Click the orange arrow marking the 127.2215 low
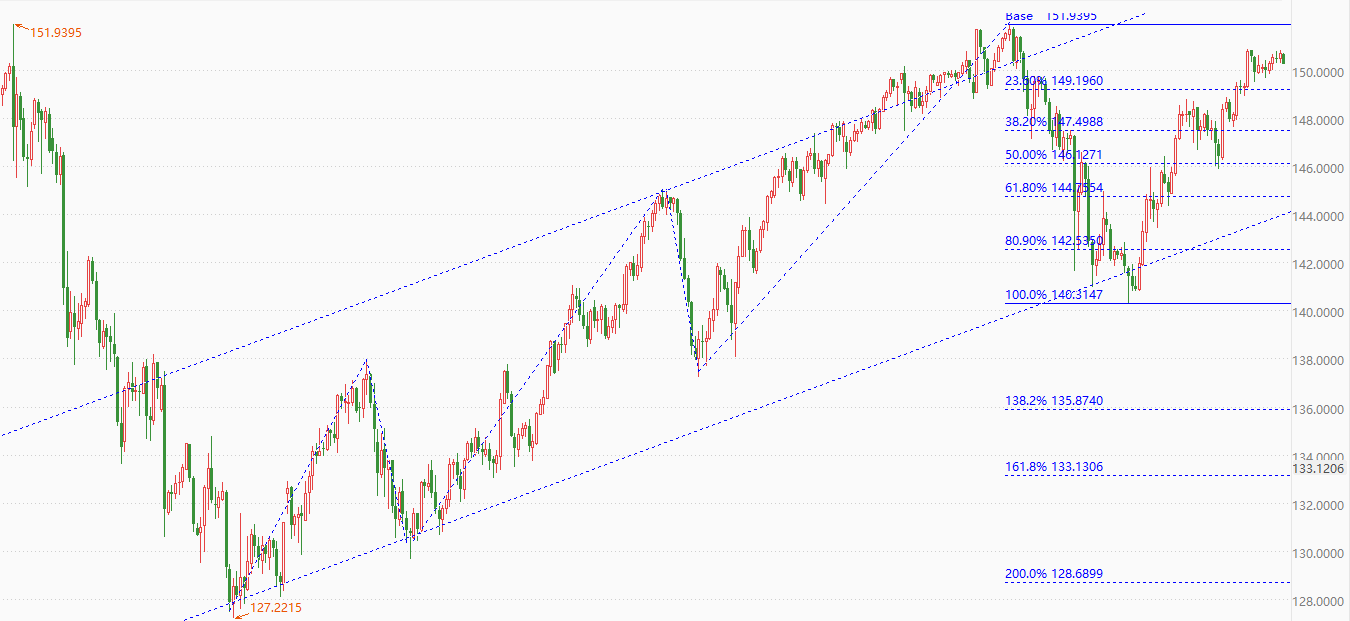This screenshot has width=1350, height=621. (x=239, y=614)
